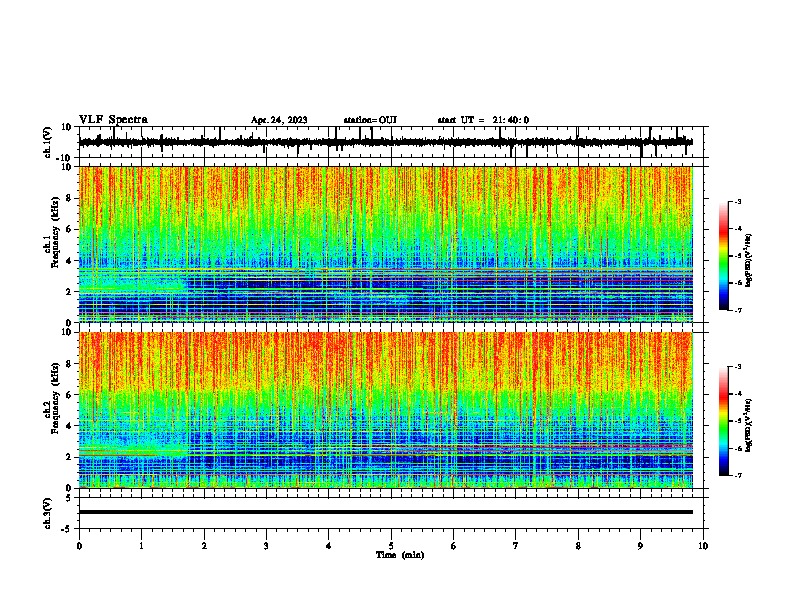Click time axis tick label "8"
The height and width of the screenshot is (612, 792).
pyautogui.click(x=578, y=546)
